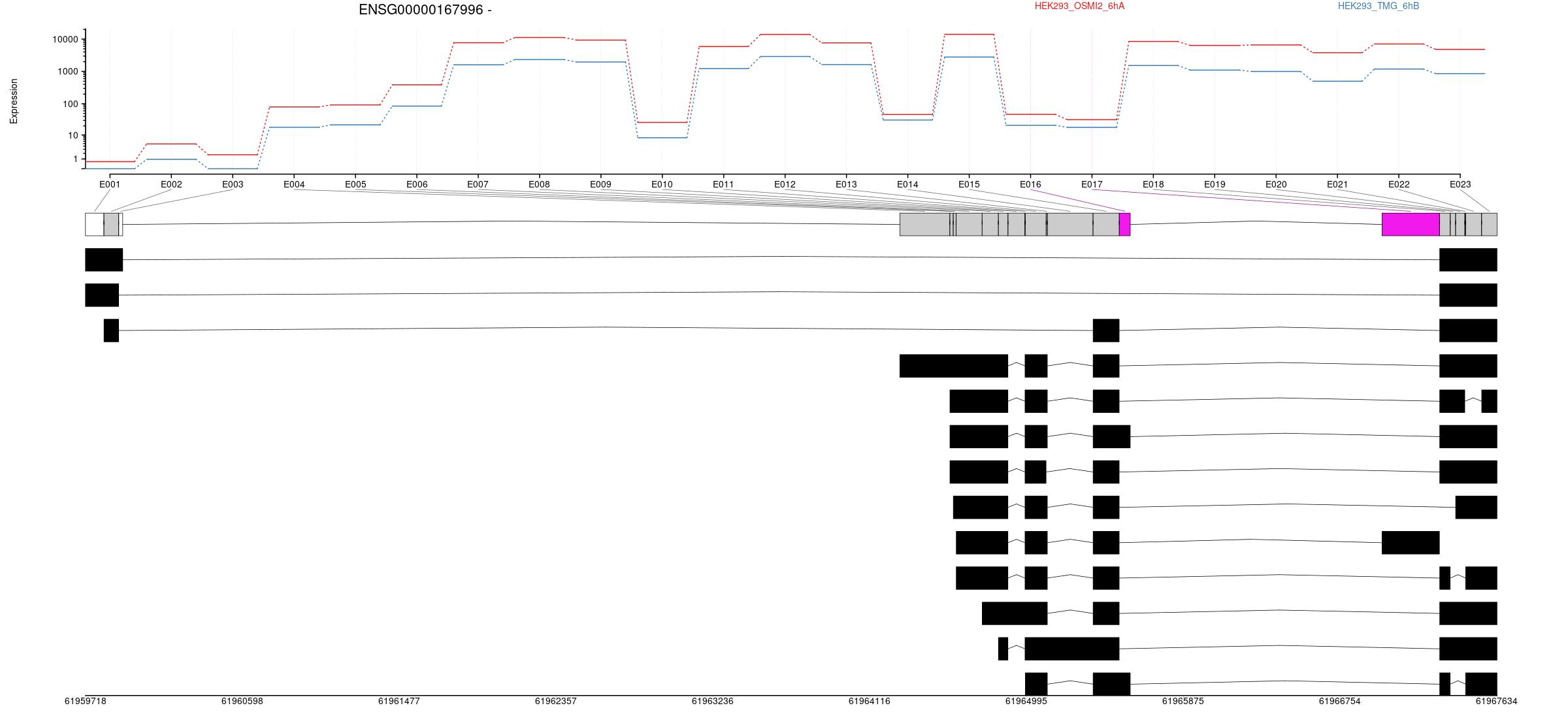
Task: Select the HEK293_TMG_6hB legend label
Action: (x=1378, y=6)
